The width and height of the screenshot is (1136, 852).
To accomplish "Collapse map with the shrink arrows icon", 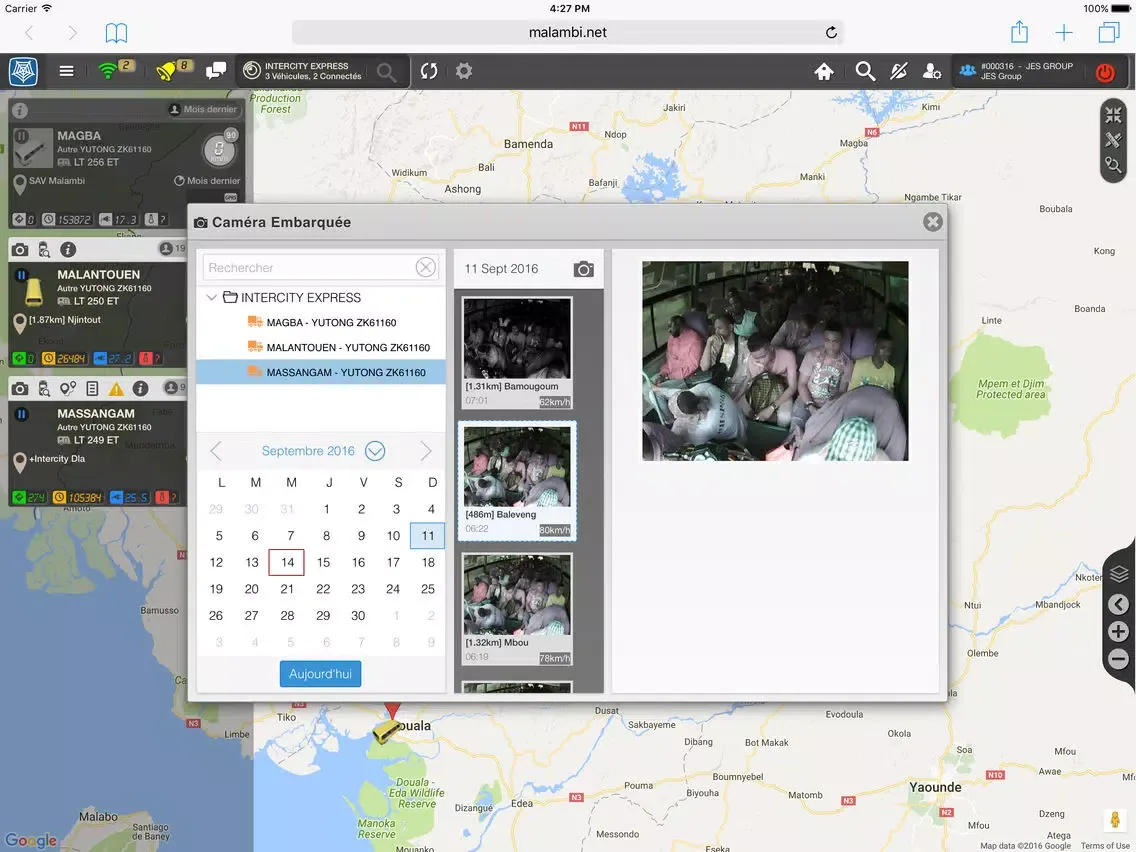I will (x=1113, y=114).
